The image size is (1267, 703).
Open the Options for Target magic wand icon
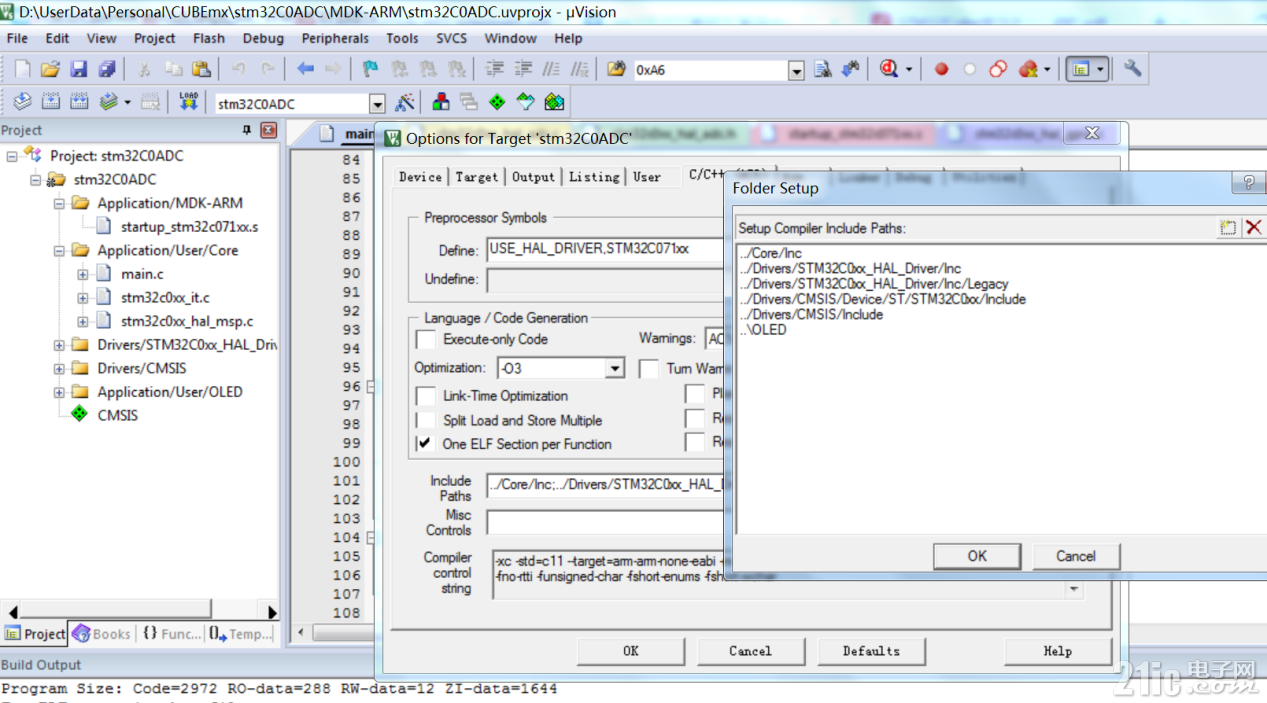click(405, 102)
